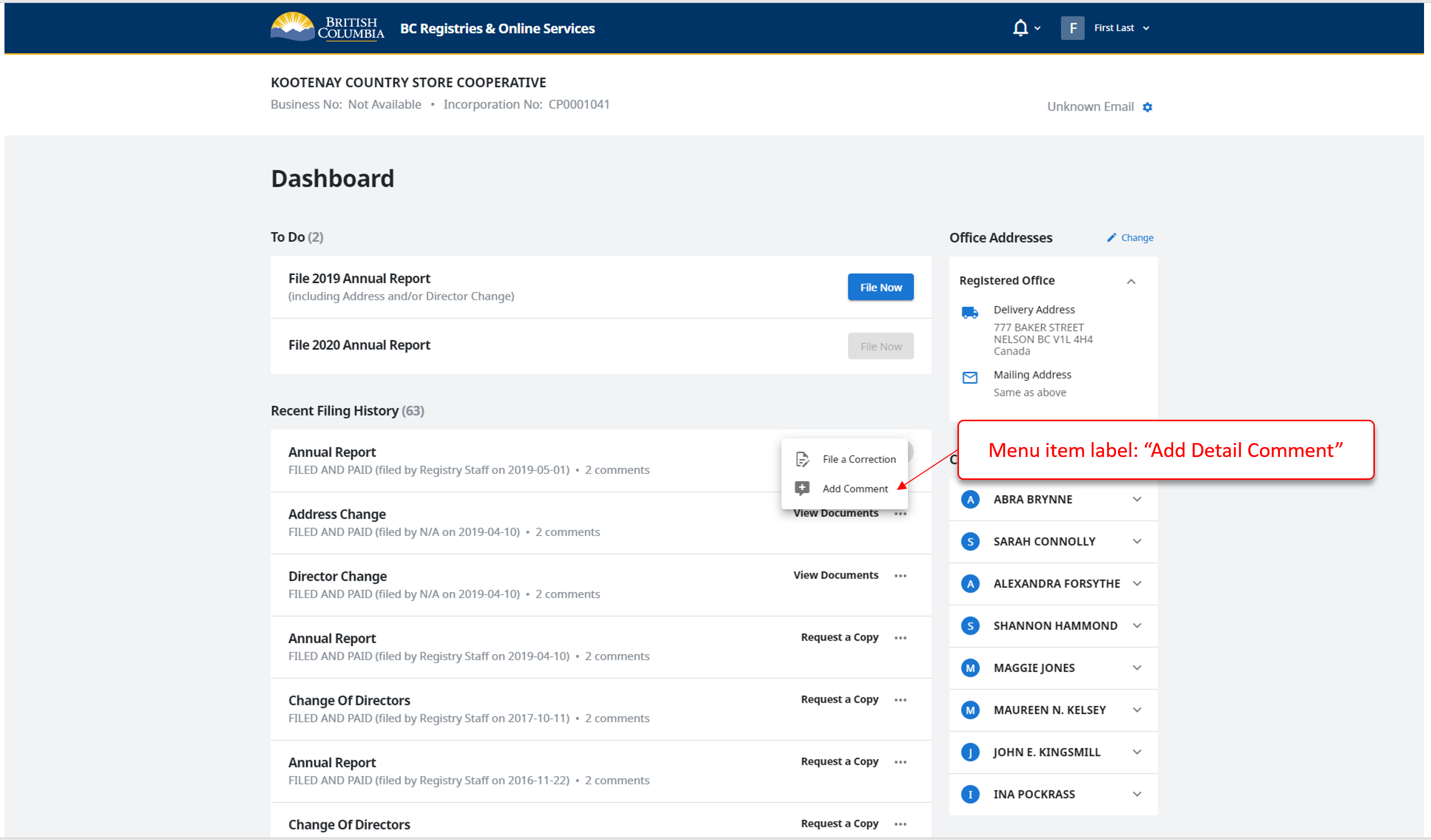
Task: Open more options for Director Change filing
Action: pos(900,576)
